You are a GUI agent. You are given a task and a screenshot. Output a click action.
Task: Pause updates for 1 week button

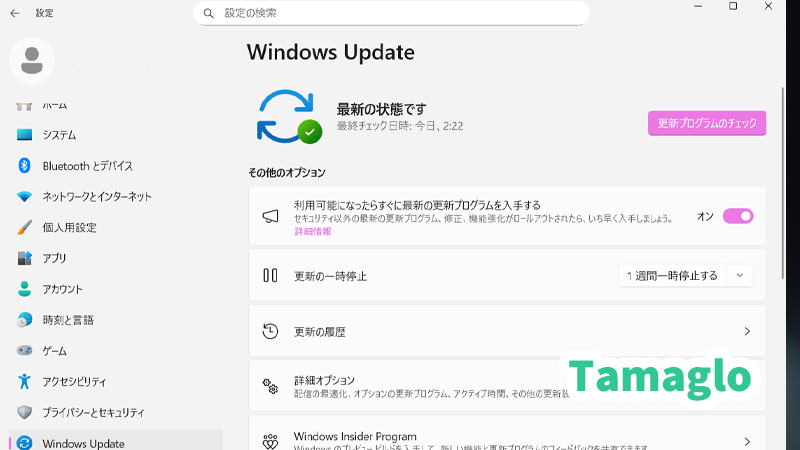coord(672,276)
